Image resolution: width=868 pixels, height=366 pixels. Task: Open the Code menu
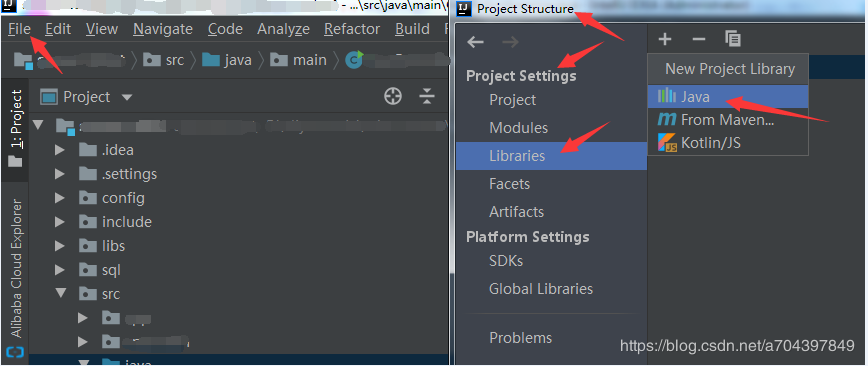point(225,29)
